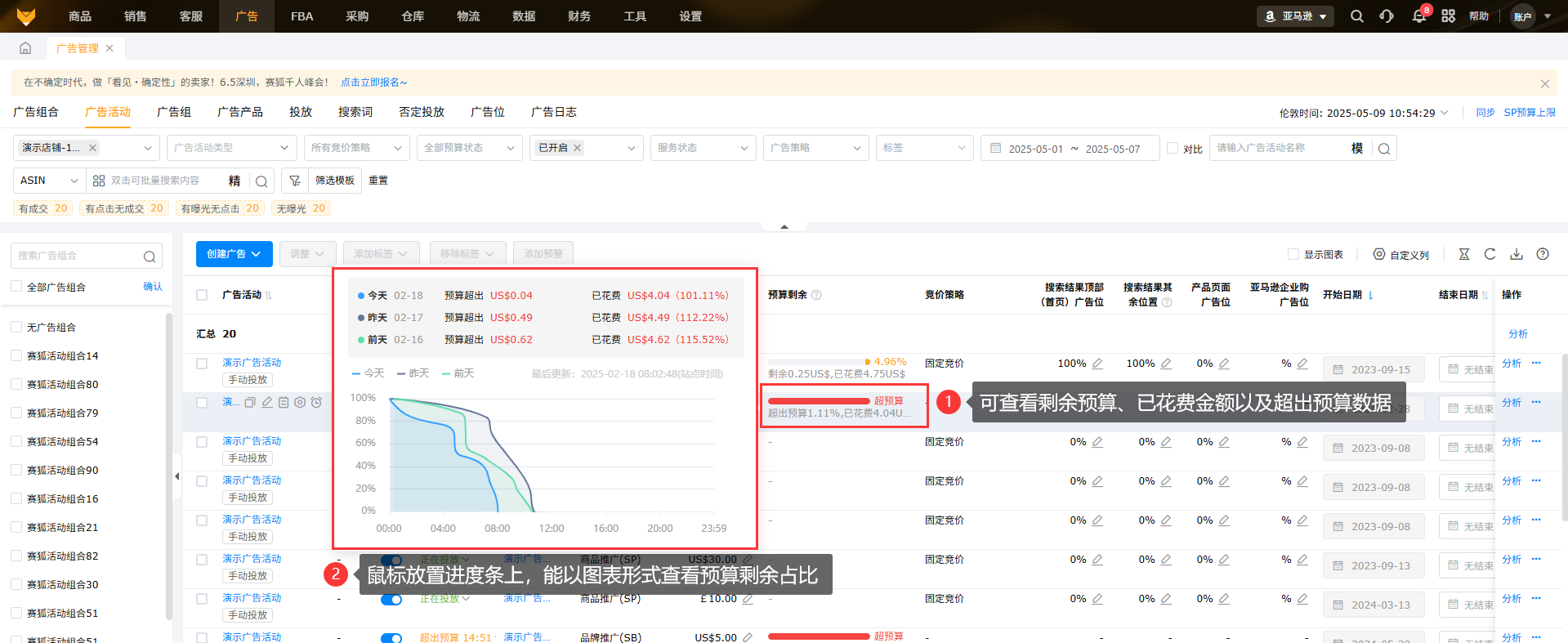
Task: Tick the 对比 compare checkbox
Action: (x=1173, y=148)
